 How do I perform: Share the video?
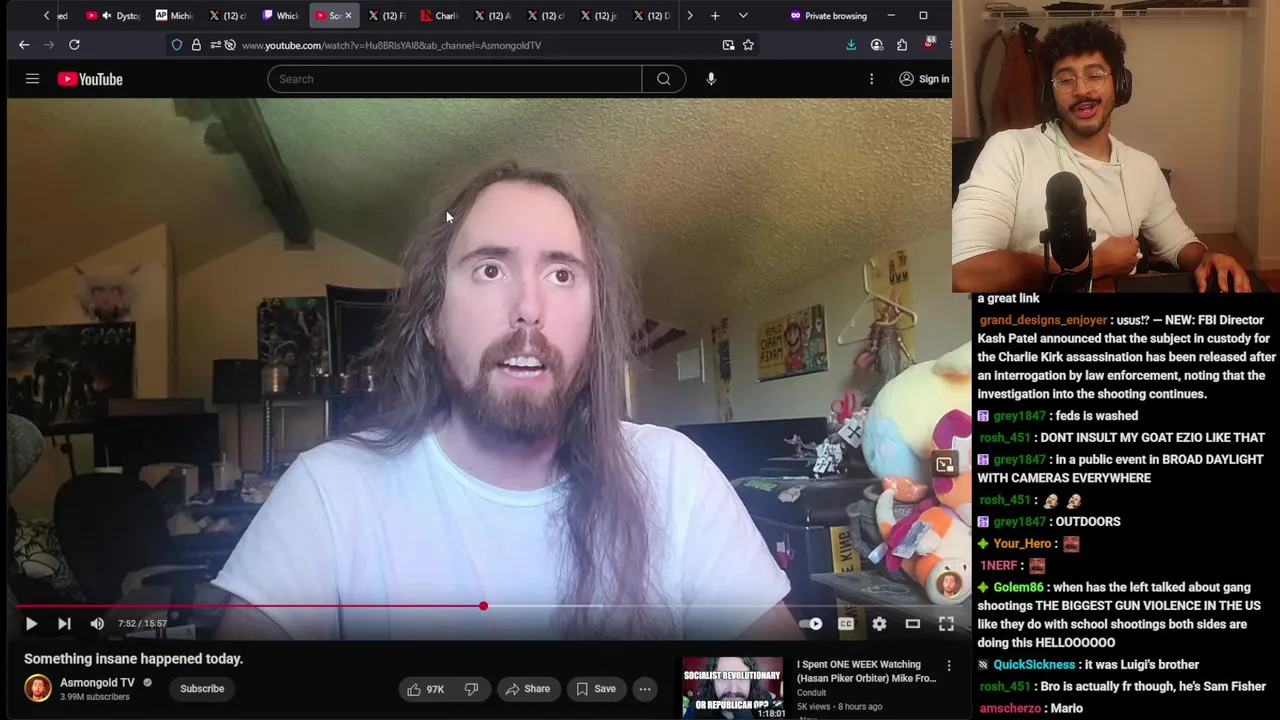tap(527, 689)
